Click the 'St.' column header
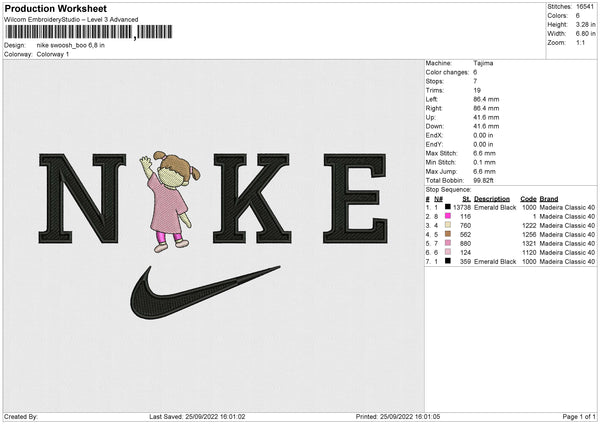The height and width of the screenshot is (424, 600). point(466,199)
